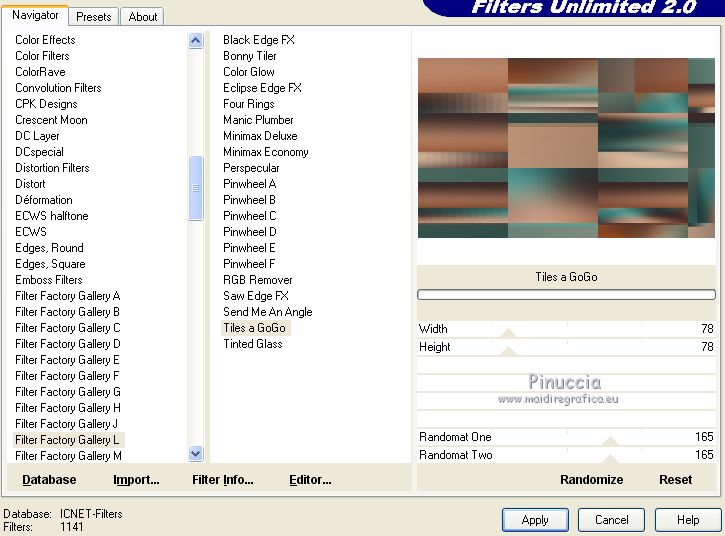Click the Randomat One slider handle
This screenshot has width=725, height=536.
click(610, 441)
